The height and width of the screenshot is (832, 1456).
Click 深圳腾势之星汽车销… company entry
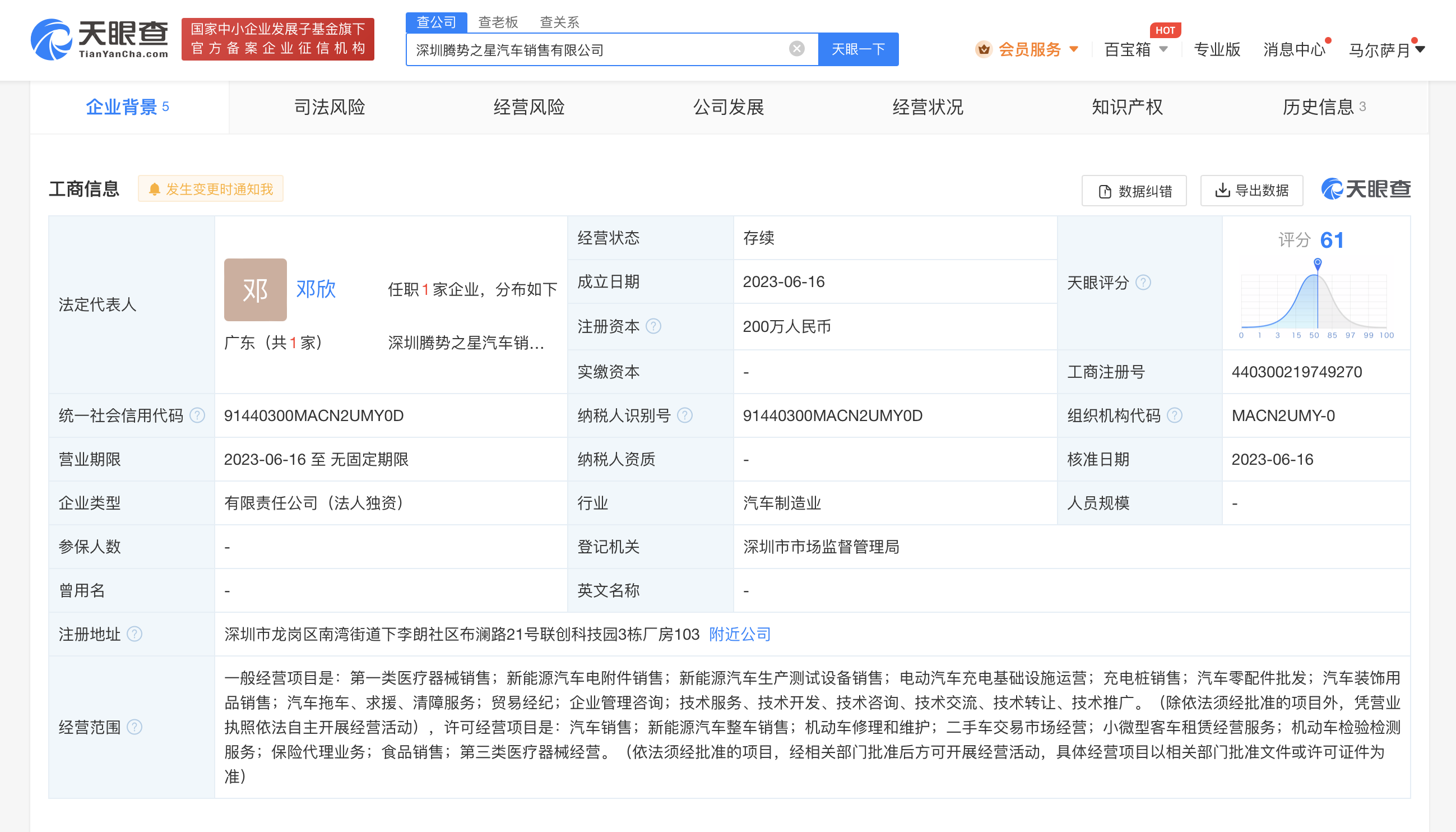(466, 343)
